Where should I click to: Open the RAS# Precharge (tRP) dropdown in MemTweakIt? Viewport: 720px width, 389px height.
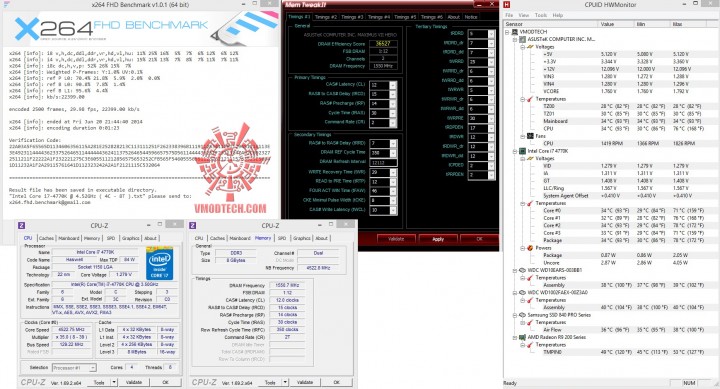[x=393, y=104]
